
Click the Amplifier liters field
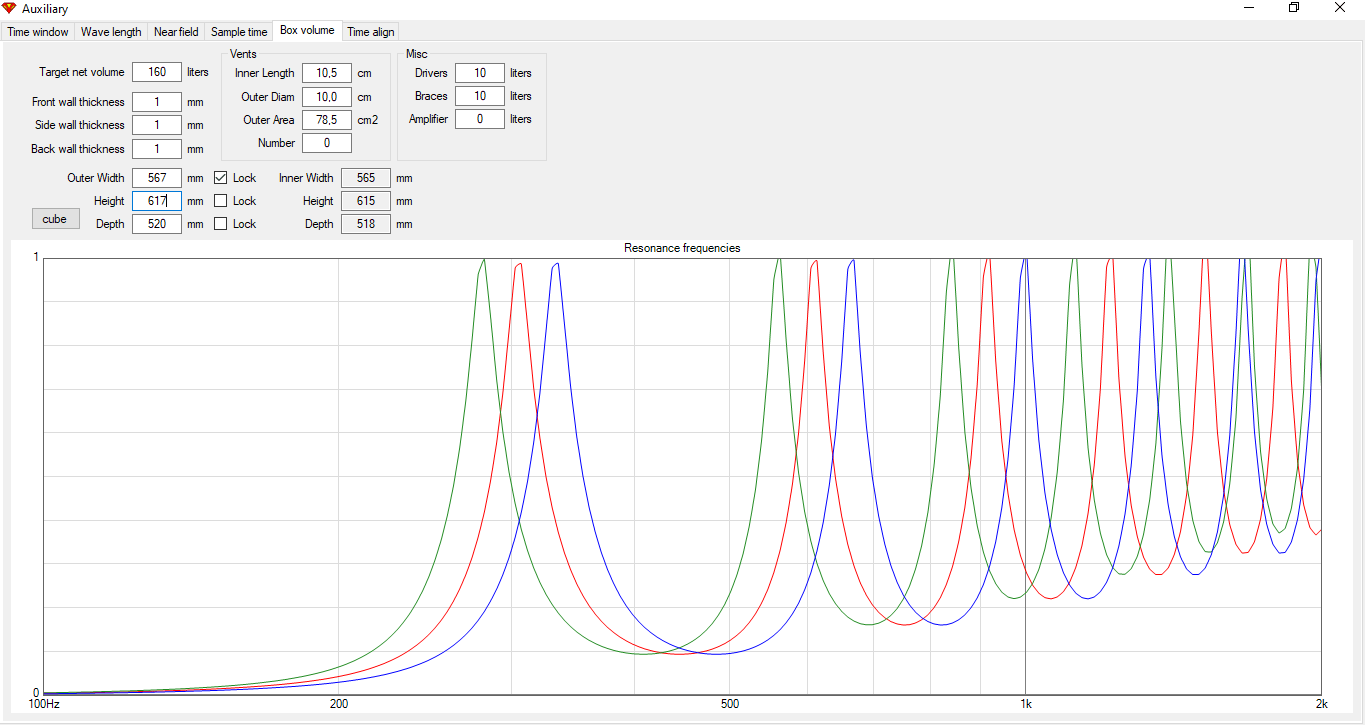click(x=480, y=119)
